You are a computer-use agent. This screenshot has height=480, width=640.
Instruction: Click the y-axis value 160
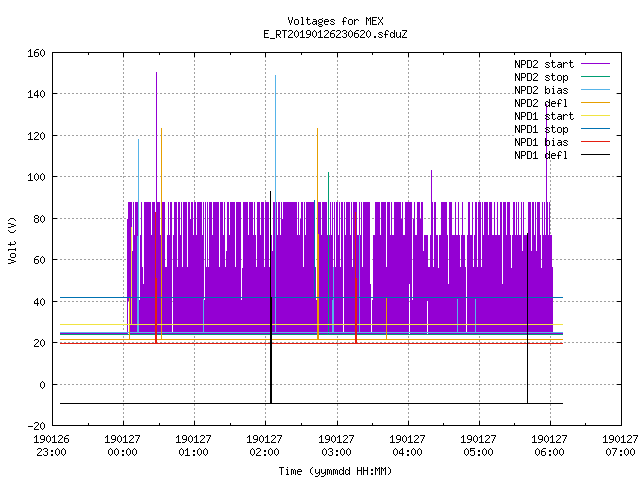pyautogui.click(x=36, y=53)
